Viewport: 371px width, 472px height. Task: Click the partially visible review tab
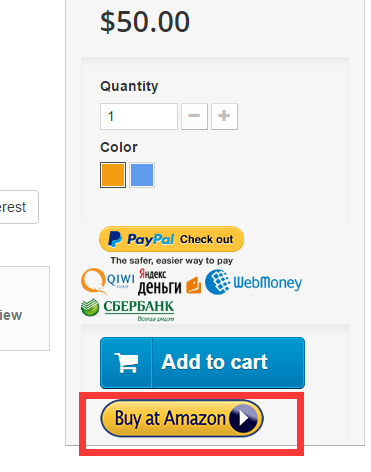pyautogui.click(x=25, y=308)
